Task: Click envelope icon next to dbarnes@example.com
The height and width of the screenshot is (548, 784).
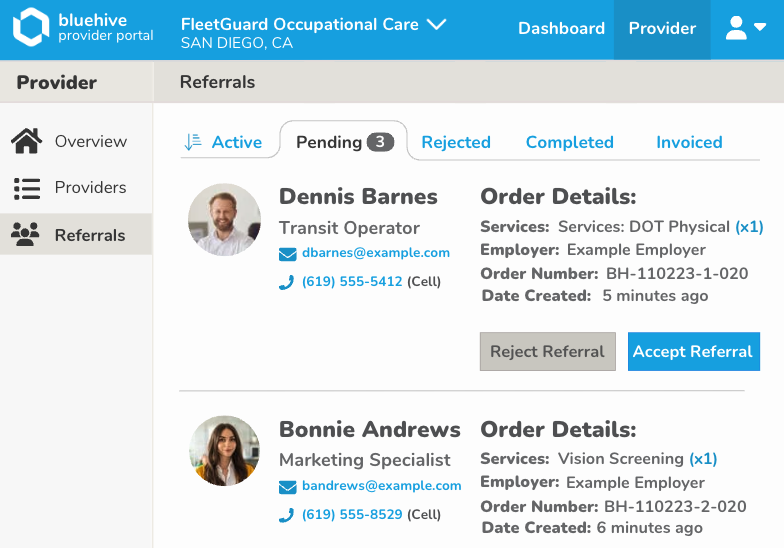Action: 287,254
